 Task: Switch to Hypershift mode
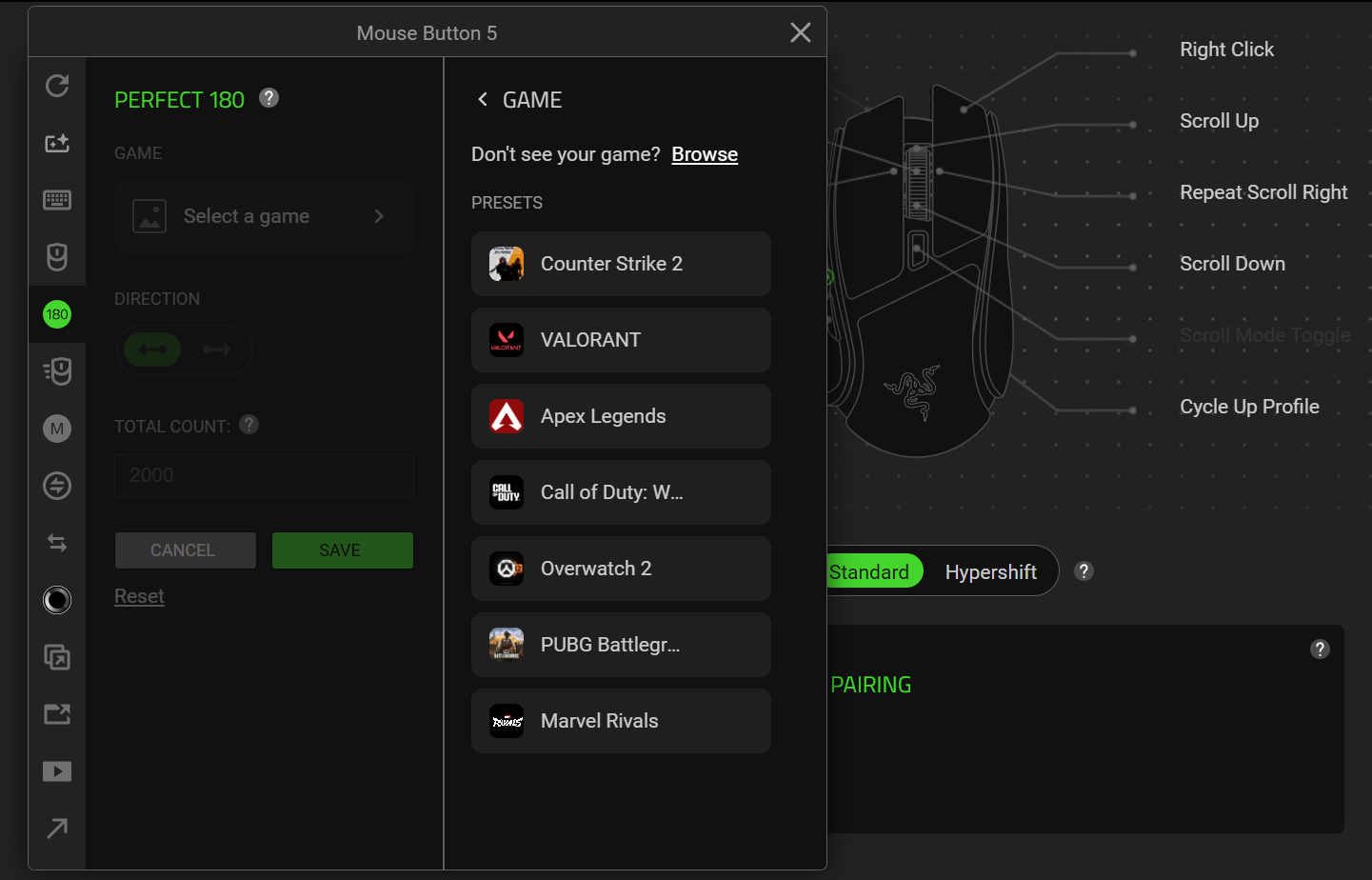(991, 571)
